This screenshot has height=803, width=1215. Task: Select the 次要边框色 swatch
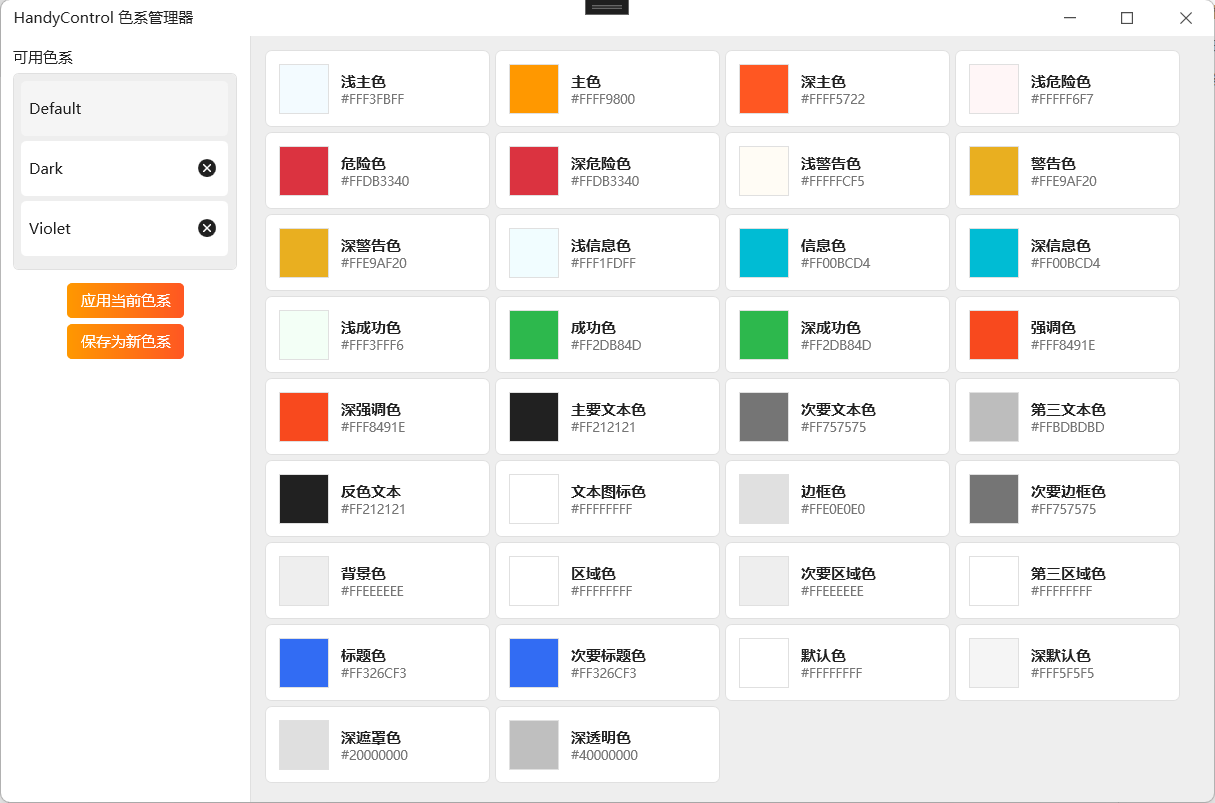pyautogui.click(x=994, y=499)
